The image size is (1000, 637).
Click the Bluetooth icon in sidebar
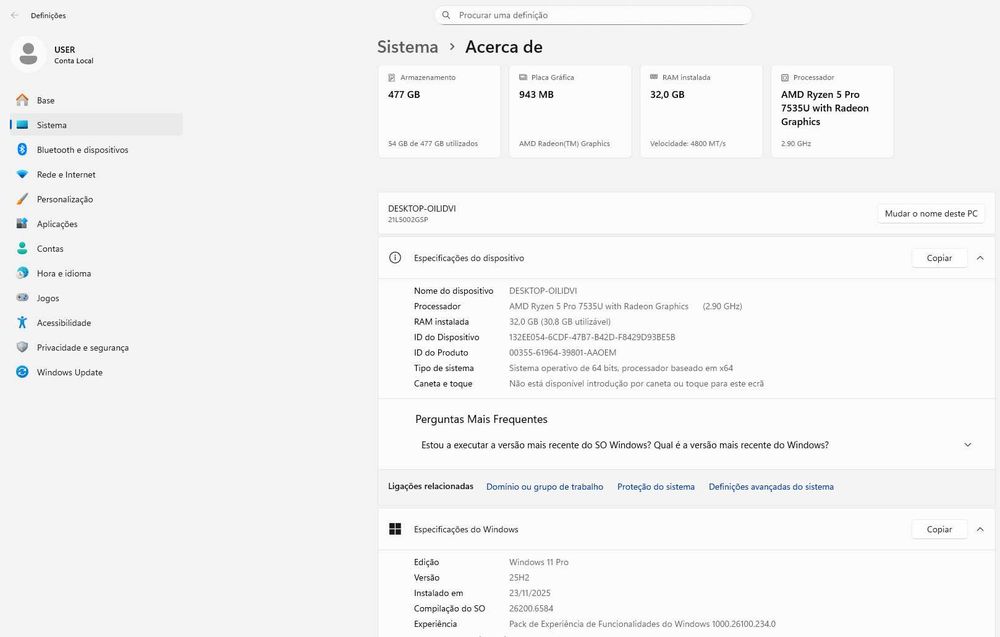(x=22, y=149)
